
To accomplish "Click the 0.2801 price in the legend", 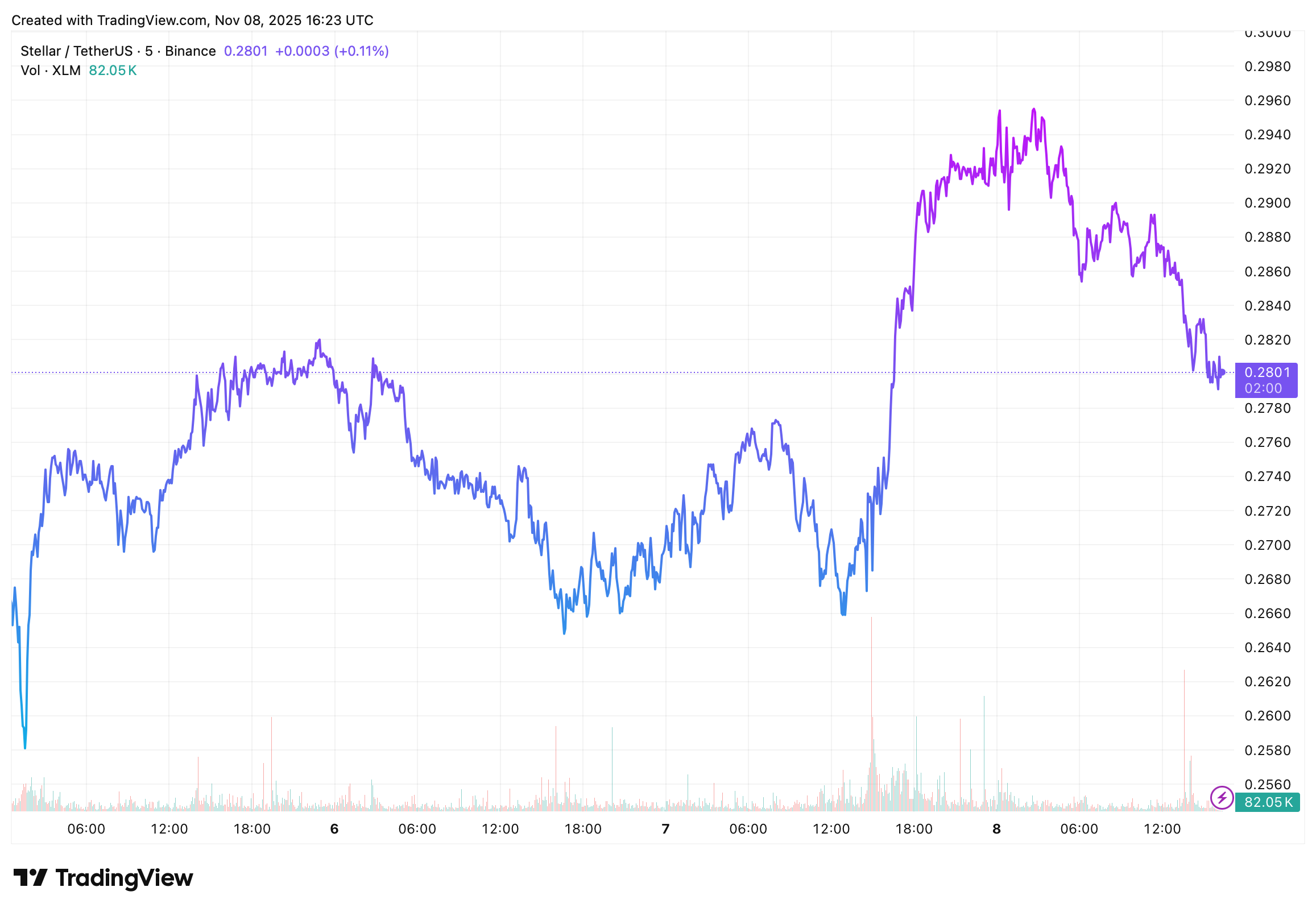I will click(x=246, y=51).
